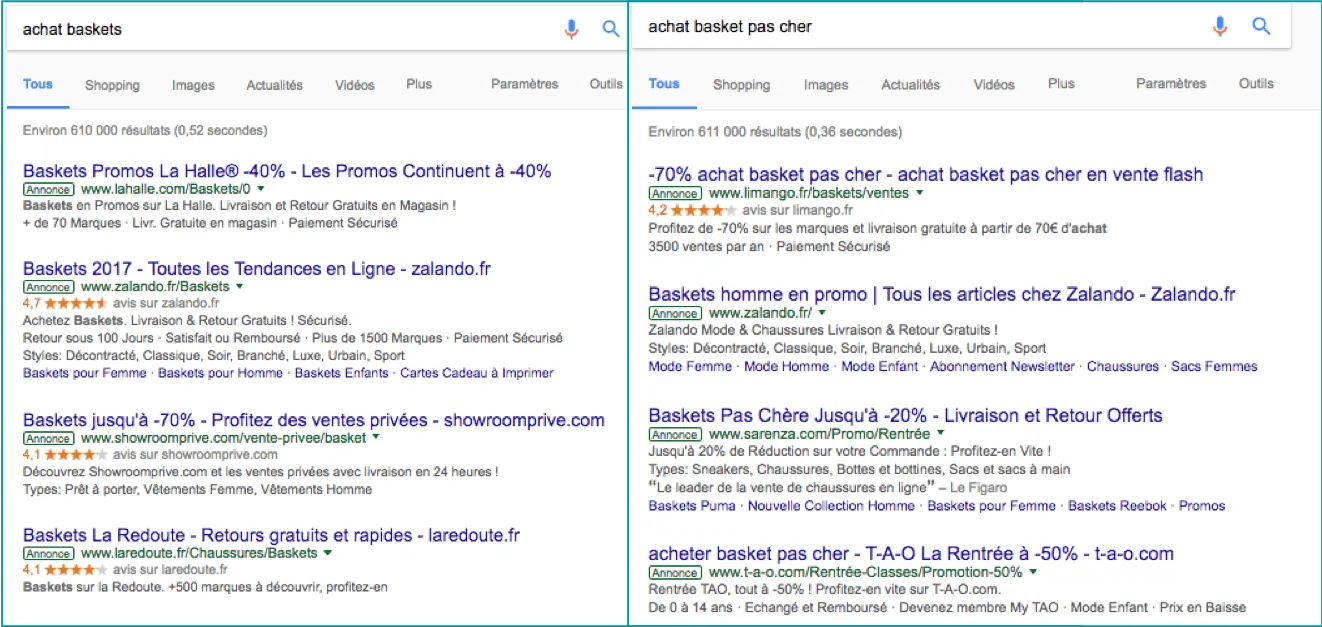Click Annonce badge beside www.lahalle.com

click(x=48, y=189)
